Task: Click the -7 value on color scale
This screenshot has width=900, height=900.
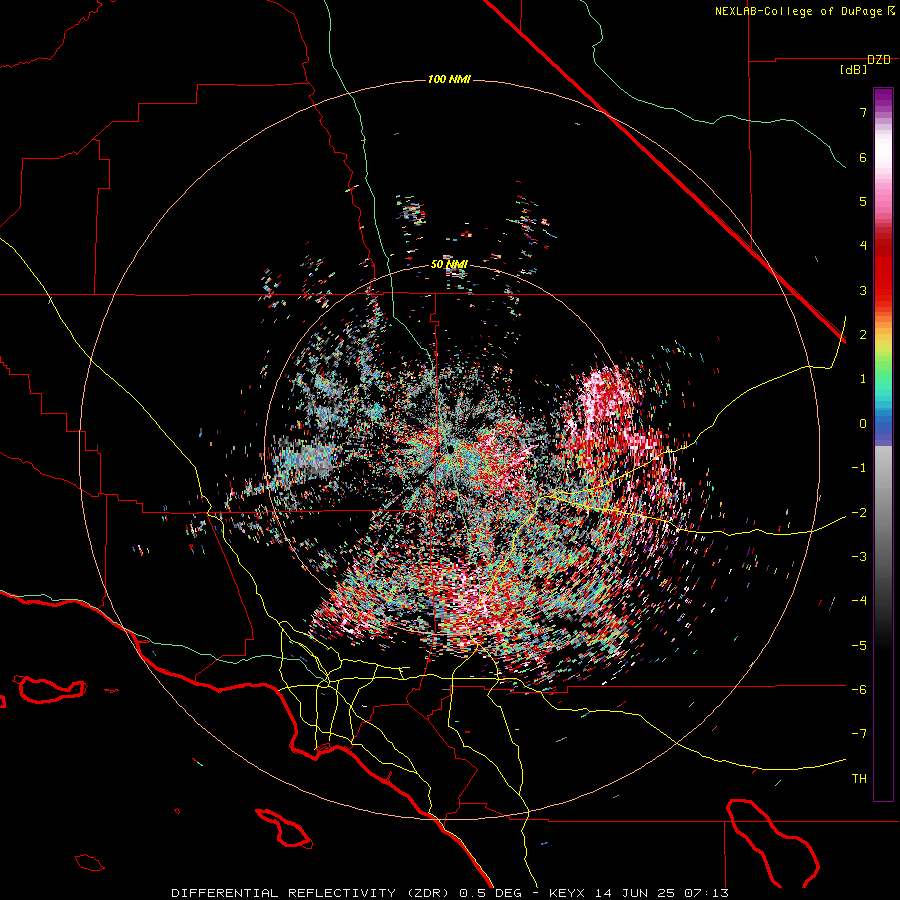Action: pos(859,734)
